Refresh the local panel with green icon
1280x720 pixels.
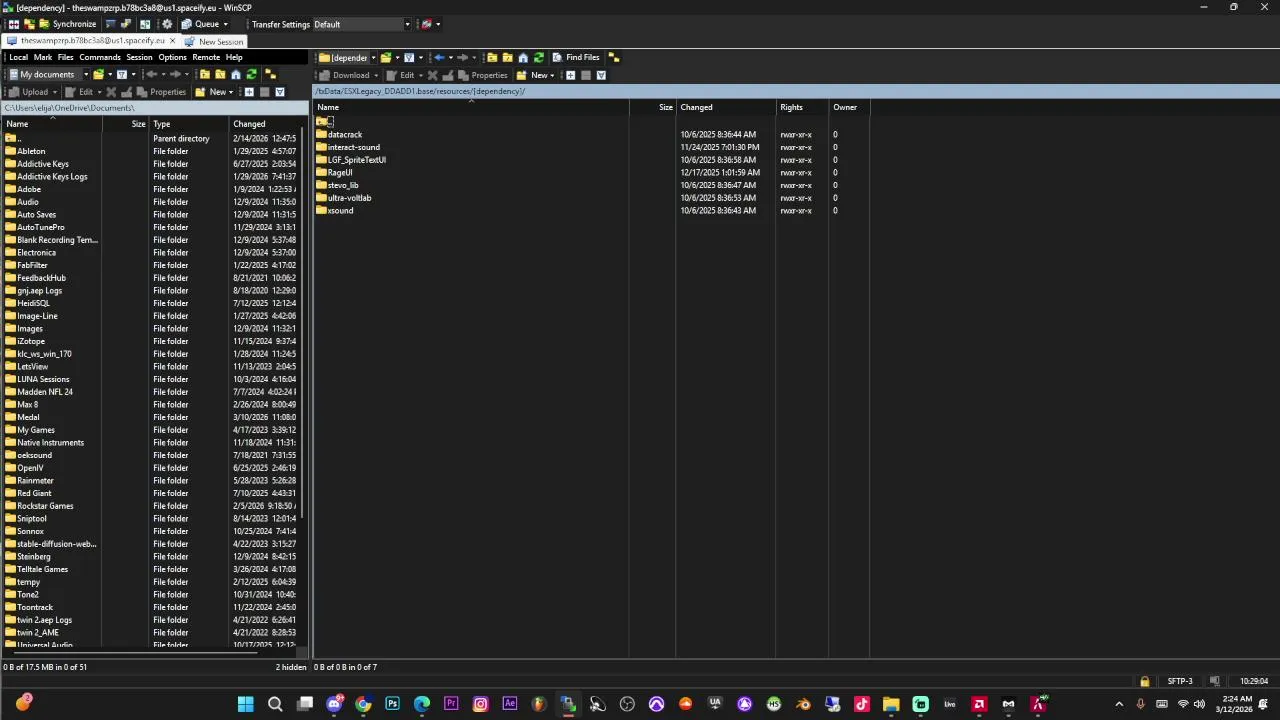pyautogui.click(x=251, y=74)
